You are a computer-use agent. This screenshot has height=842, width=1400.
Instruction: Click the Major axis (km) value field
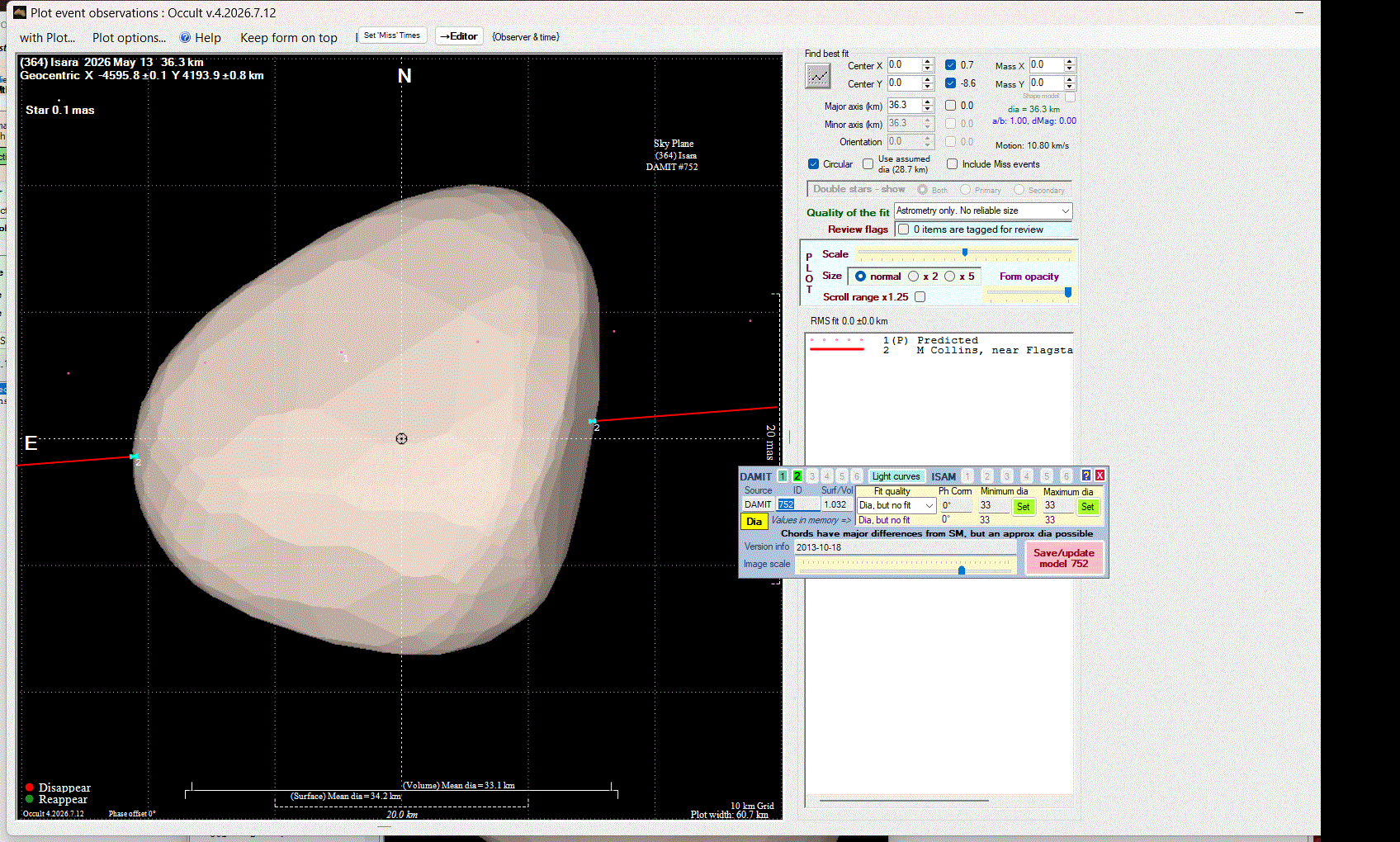click(905, 105)
